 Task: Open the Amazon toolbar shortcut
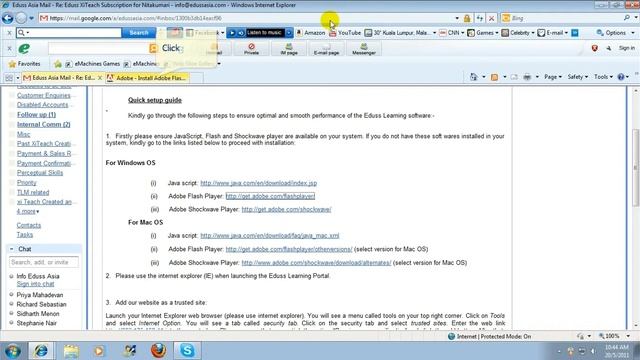[x=311, y=33]
